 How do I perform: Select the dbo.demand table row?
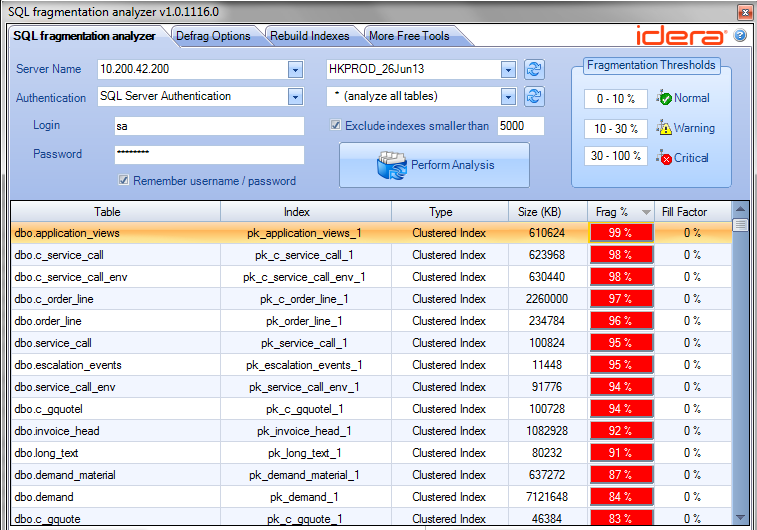click(x=371, y=497)
